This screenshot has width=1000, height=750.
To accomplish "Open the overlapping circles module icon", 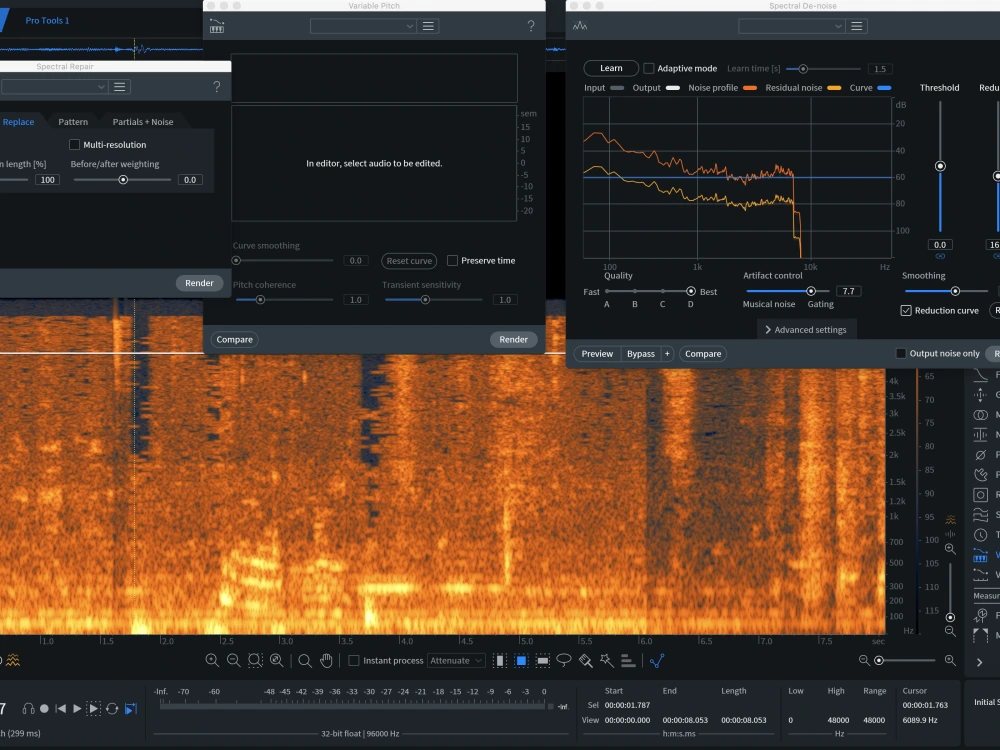I will [x=980, y=415].
